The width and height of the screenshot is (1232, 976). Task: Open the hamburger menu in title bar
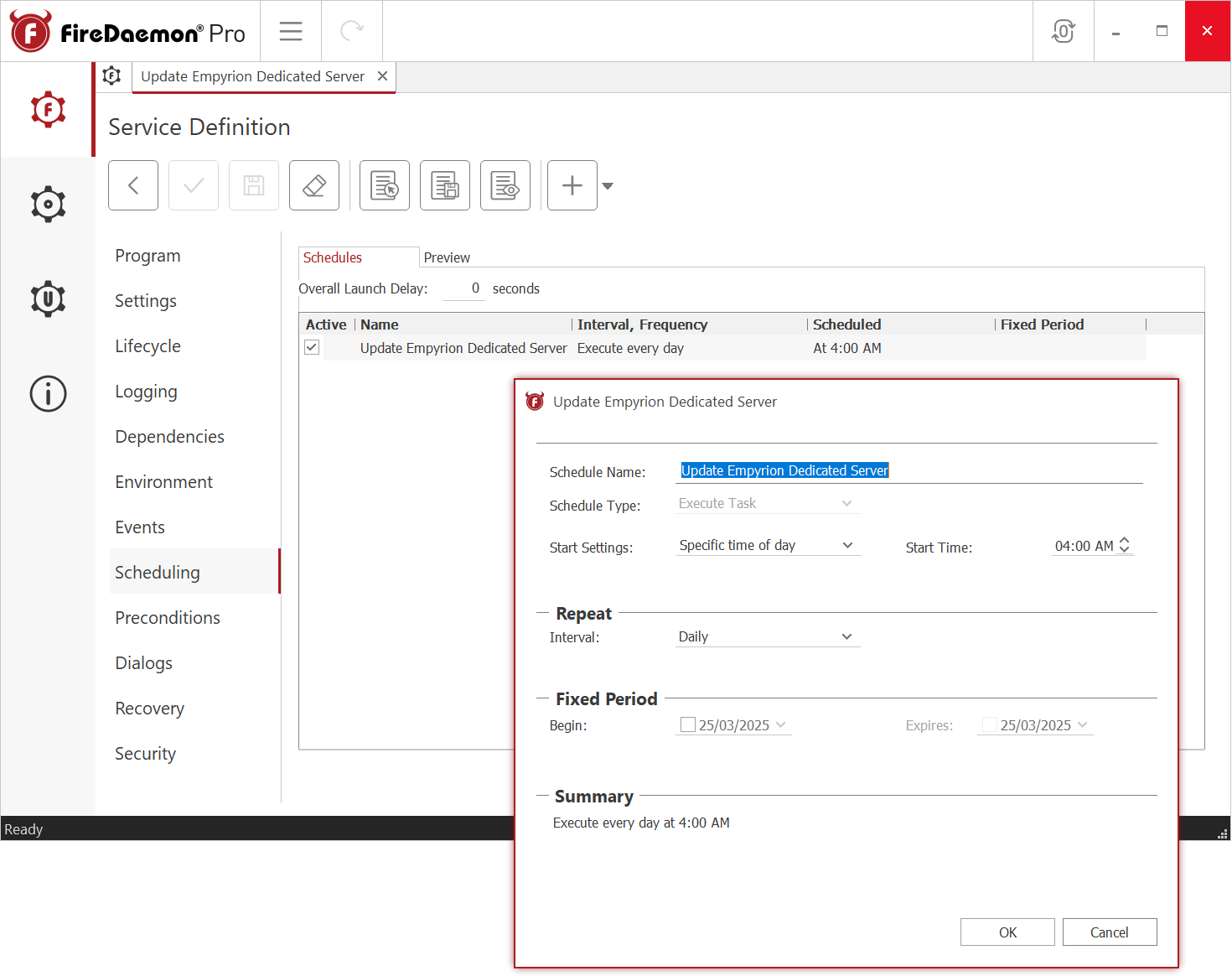click(x=291, y=32)
